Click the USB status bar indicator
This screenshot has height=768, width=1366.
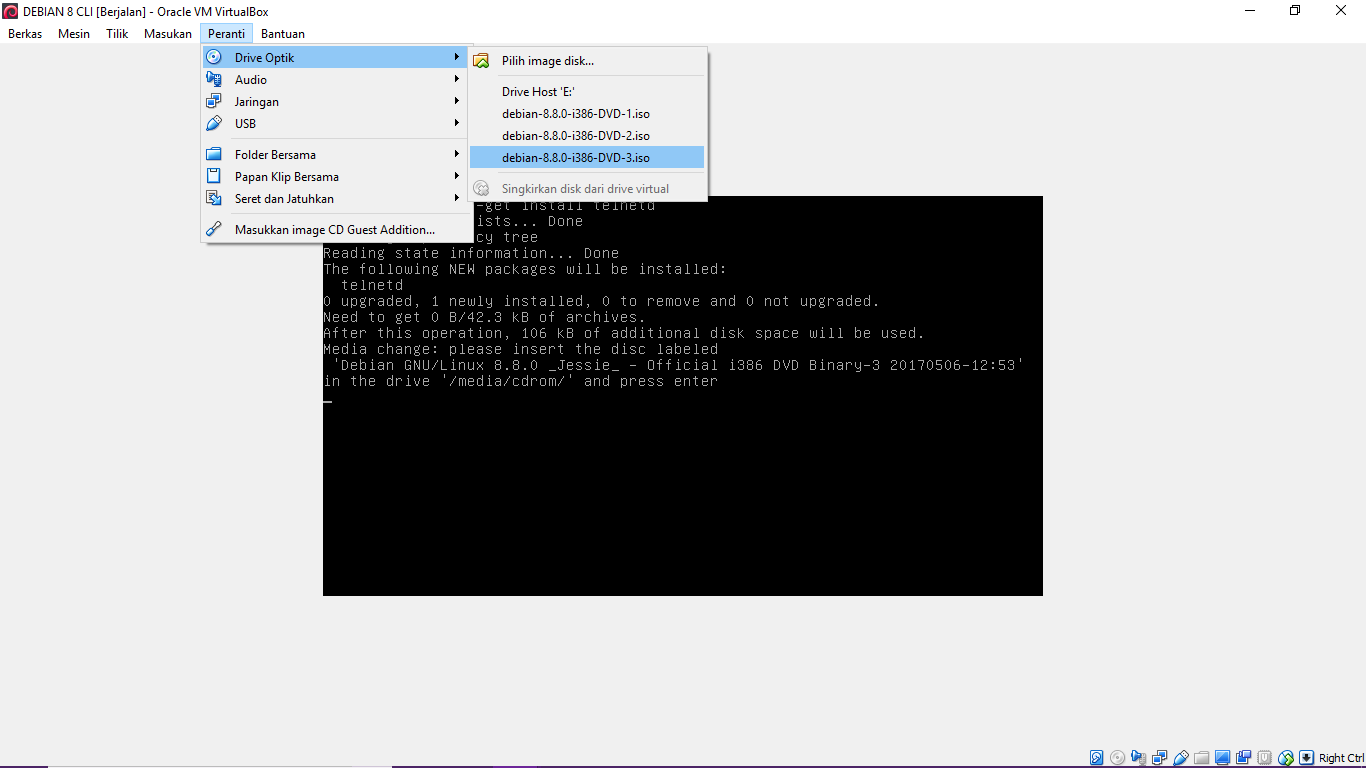coord(1181,757)
